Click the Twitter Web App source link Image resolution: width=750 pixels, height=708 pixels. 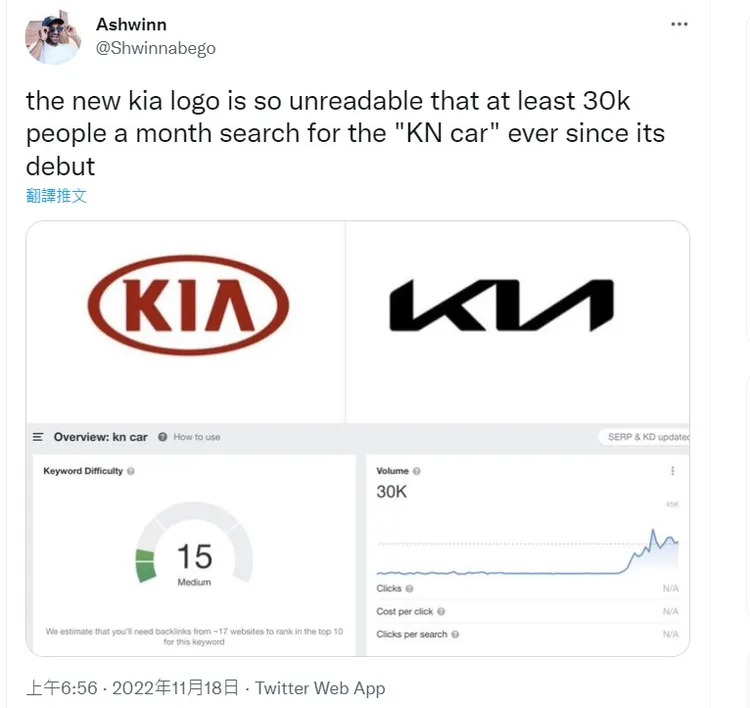point(320,688)
